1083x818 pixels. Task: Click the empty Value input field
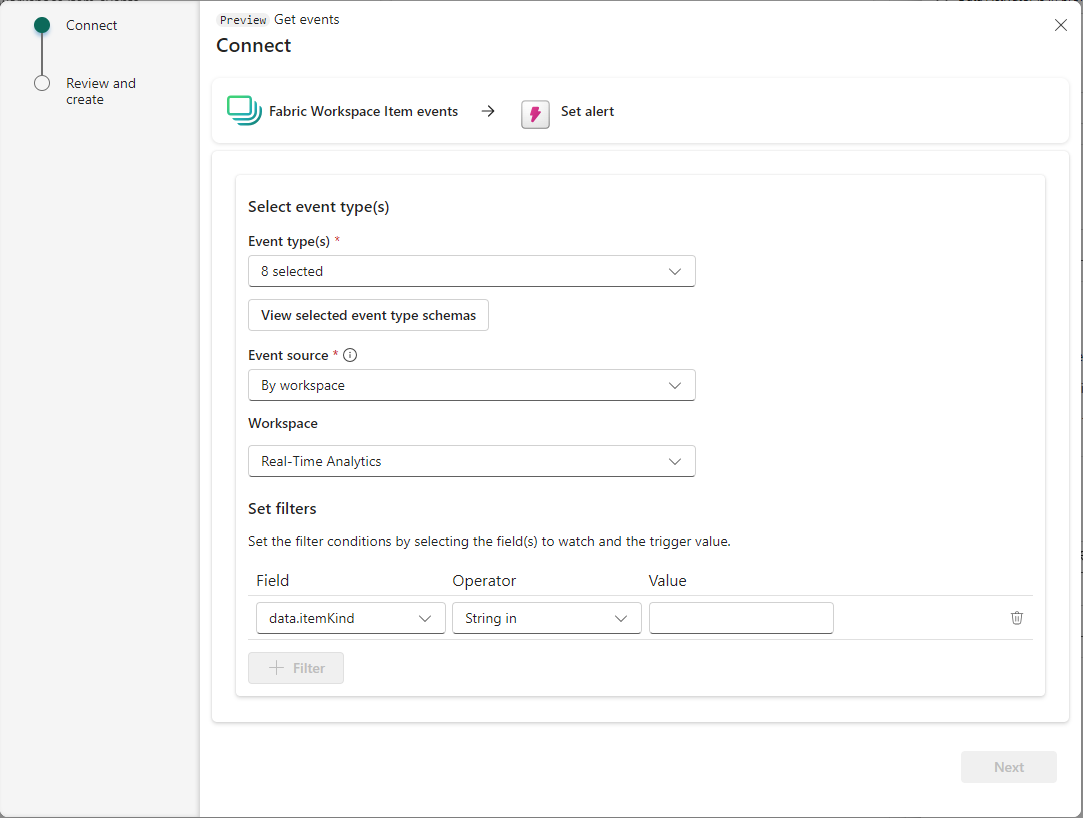click(x=740, y=618)
